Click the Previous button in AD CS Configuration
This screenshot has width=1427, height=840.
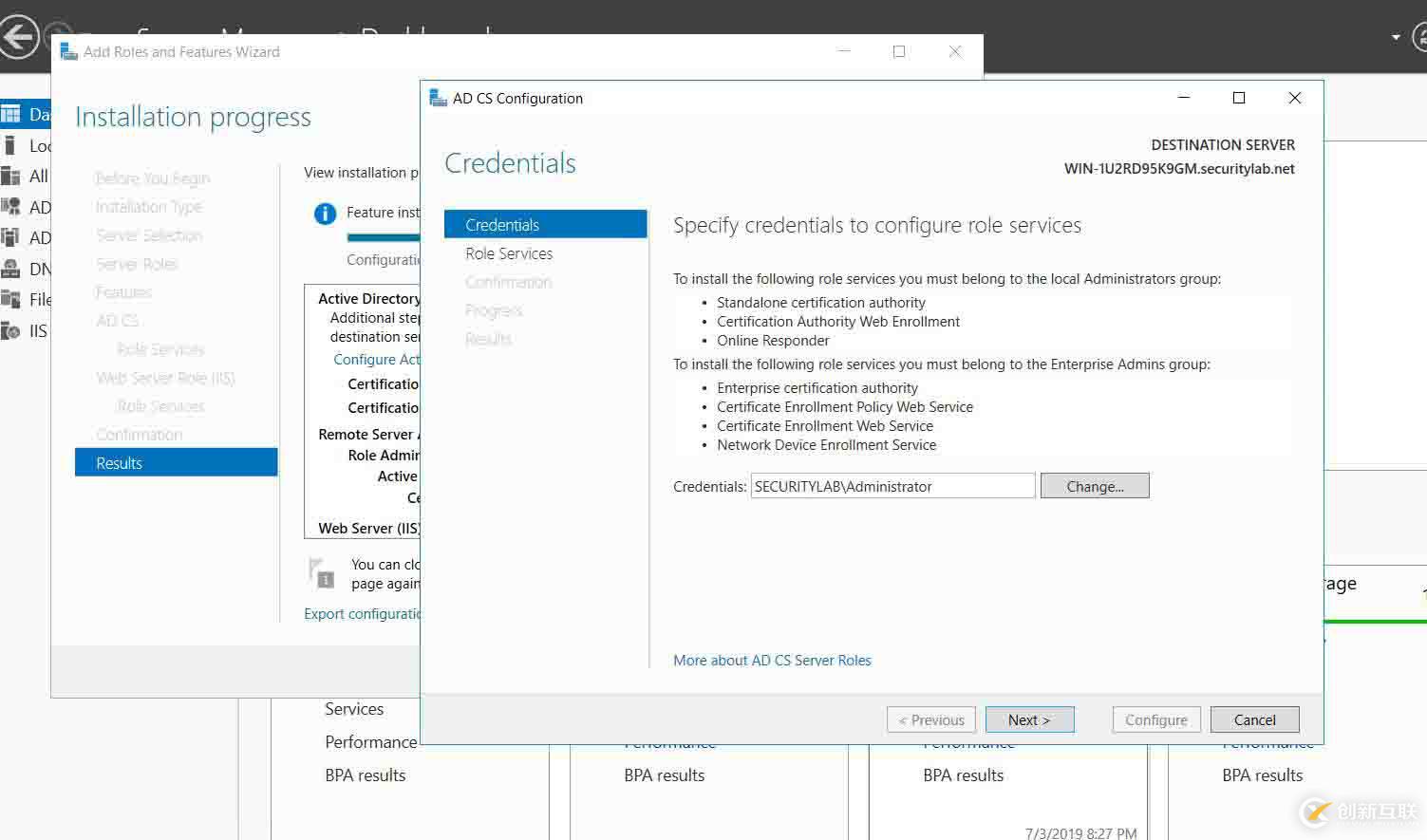[931, 719]
